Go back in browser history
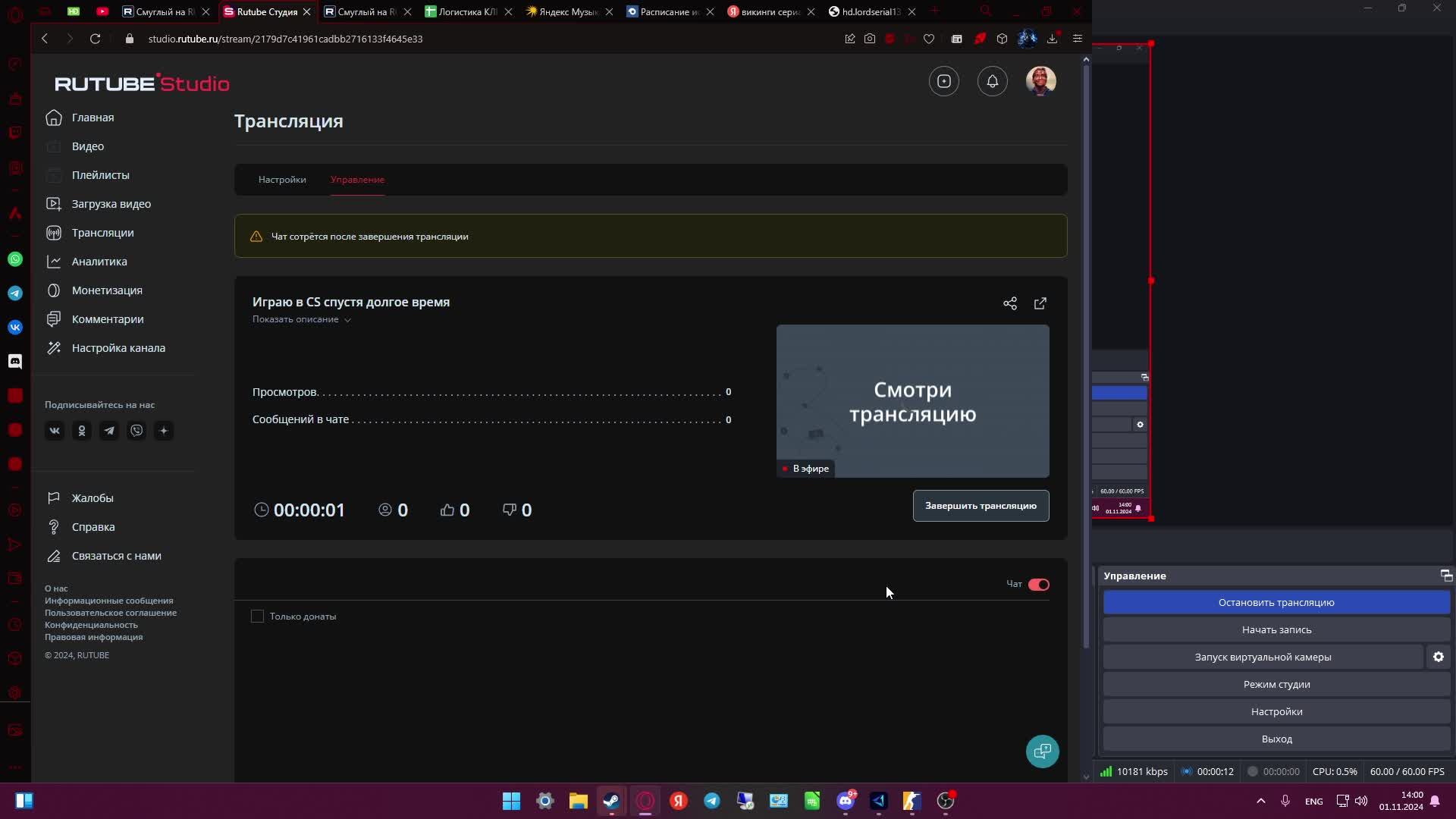1456x819 pixels. point(45,39)
